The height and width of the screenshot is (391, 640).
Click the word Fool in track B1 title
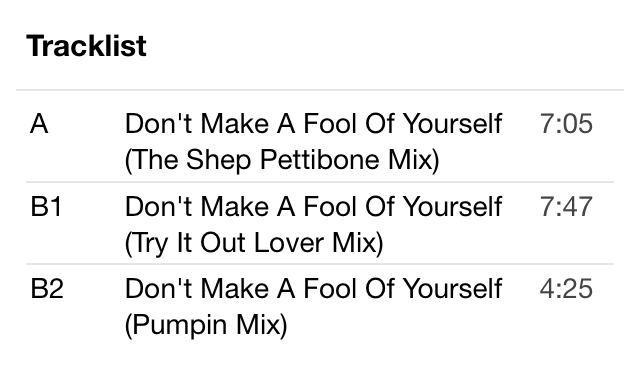click(330, 206)
